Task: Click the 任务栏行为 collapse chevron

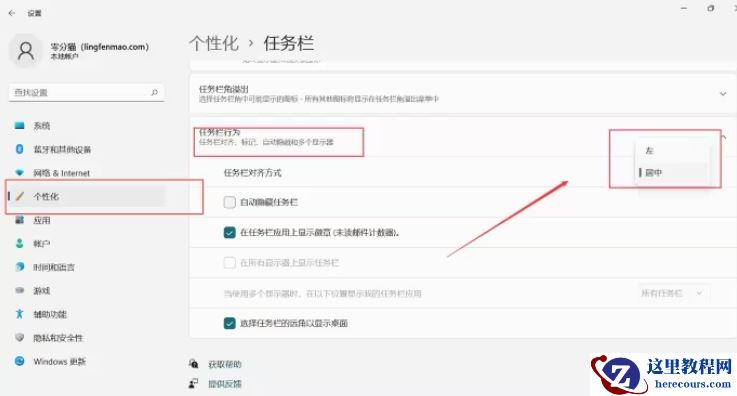Action: click(x=723, y=137)
